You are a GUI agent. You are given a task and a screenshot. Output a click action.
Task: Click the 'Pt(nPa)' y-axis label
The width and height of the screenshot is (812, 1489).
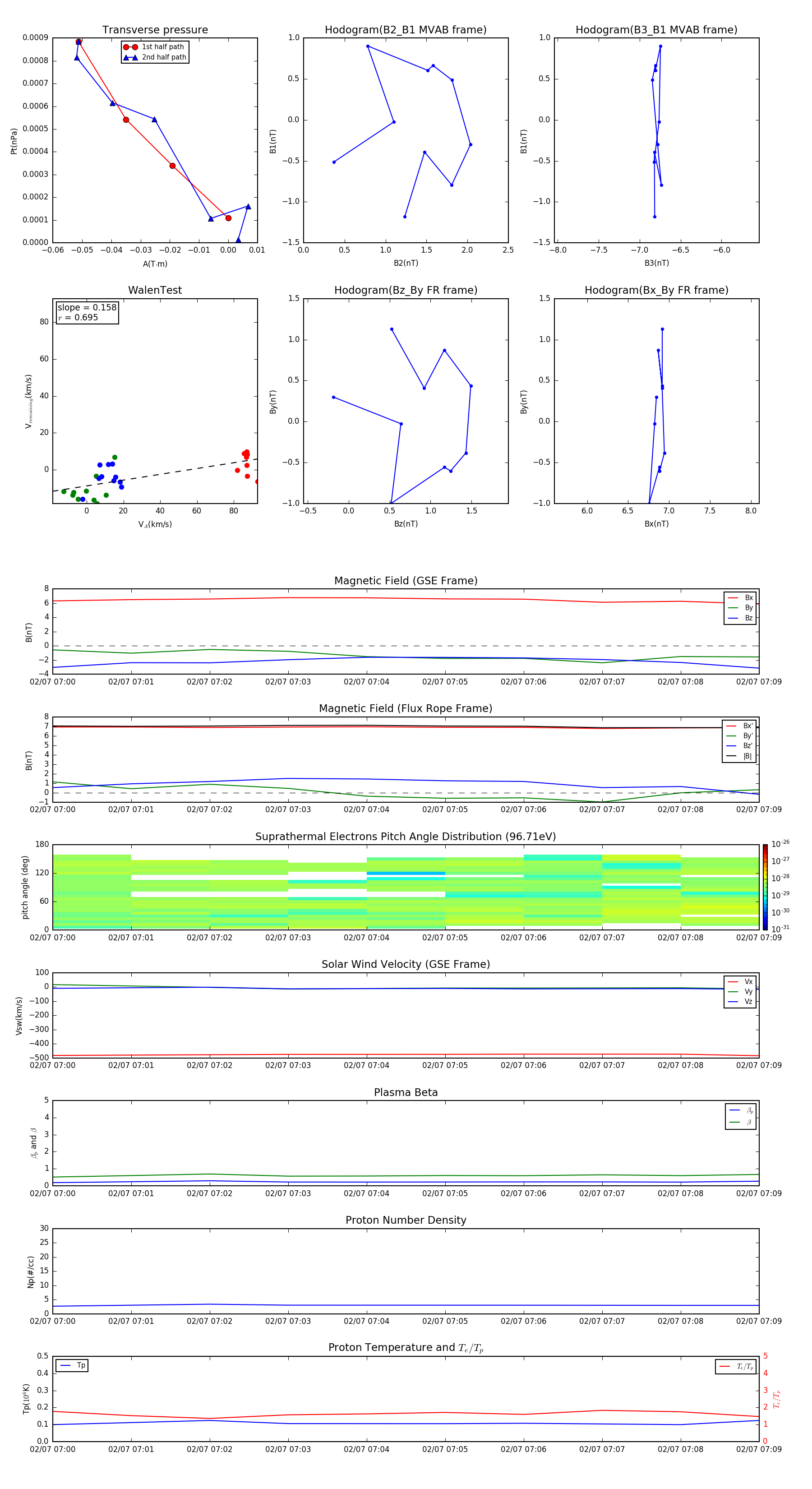coord(14,141)
